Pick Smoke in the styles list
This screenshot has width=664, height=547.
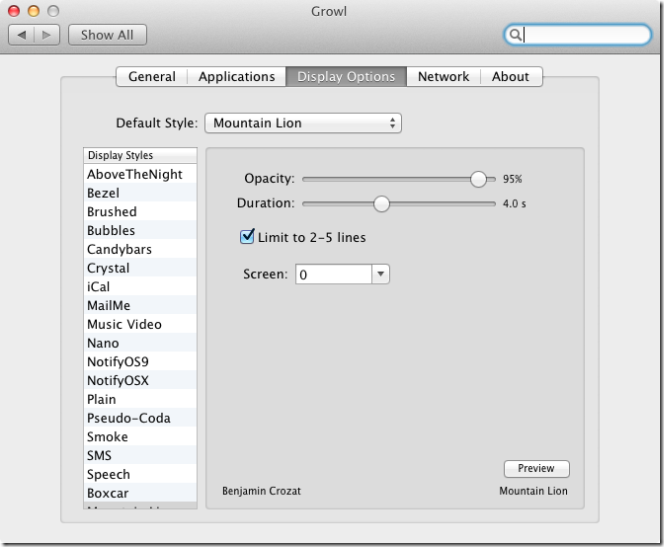point(140,436)
